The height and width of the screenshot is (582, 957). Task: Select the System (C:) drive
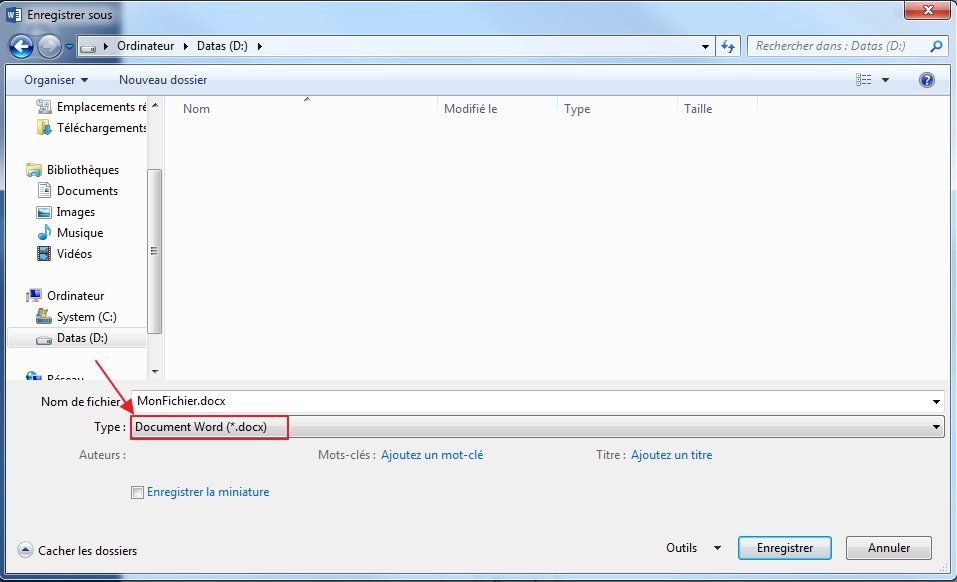click(86, 317)
